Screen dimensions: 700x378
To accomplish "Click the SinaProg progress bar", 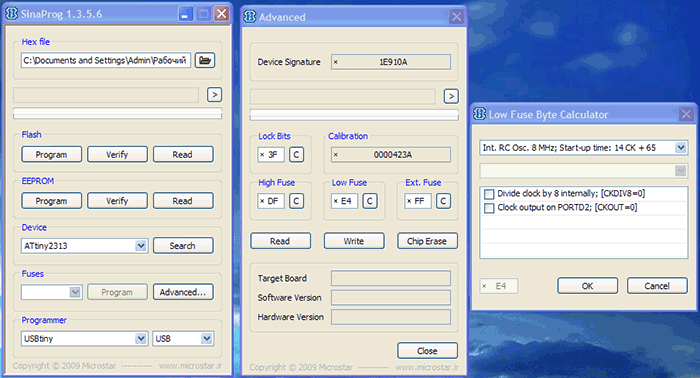I will click(117, 113).
